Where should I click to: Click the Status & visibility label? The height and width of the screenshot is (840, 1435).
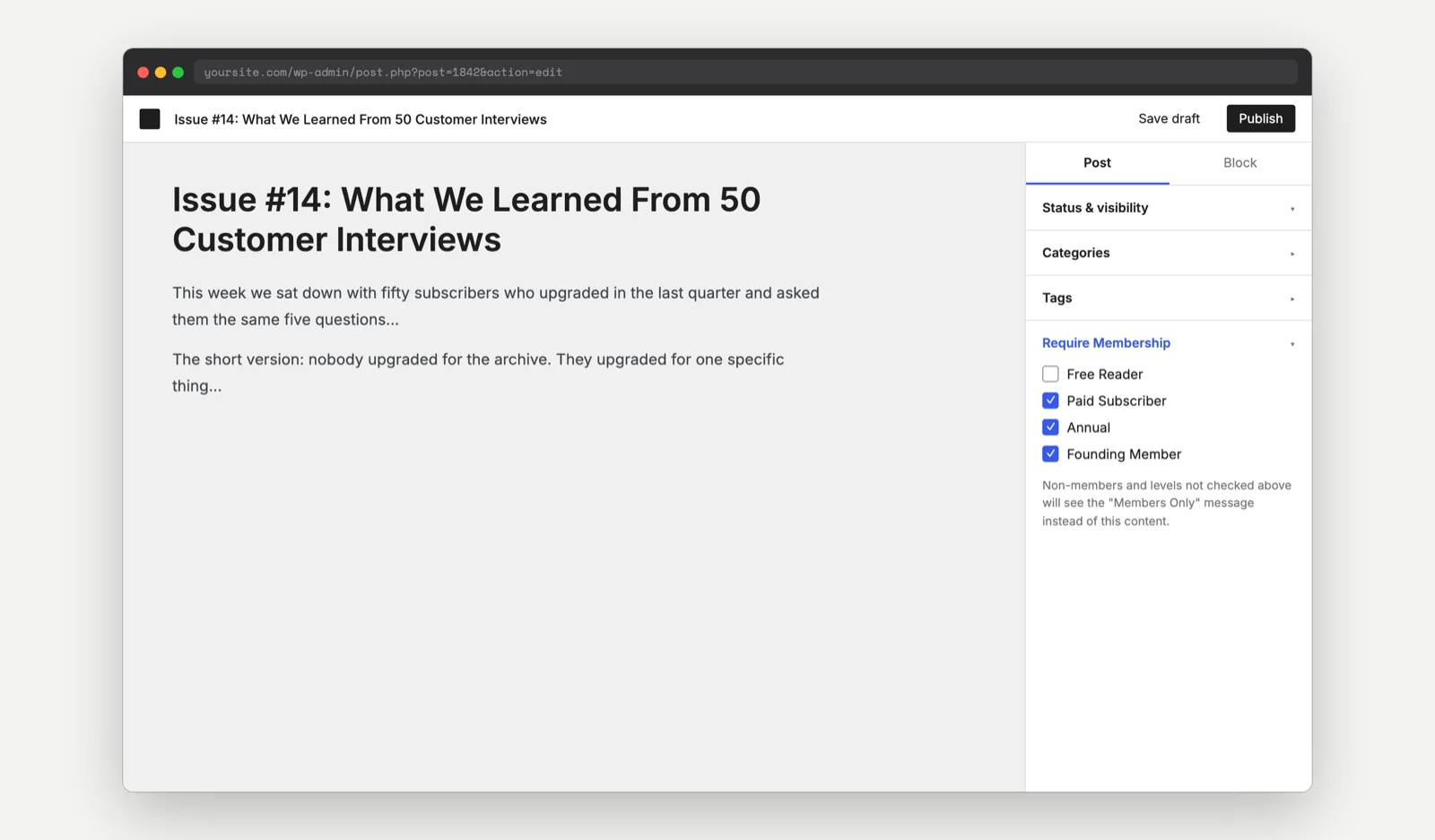1095,208
